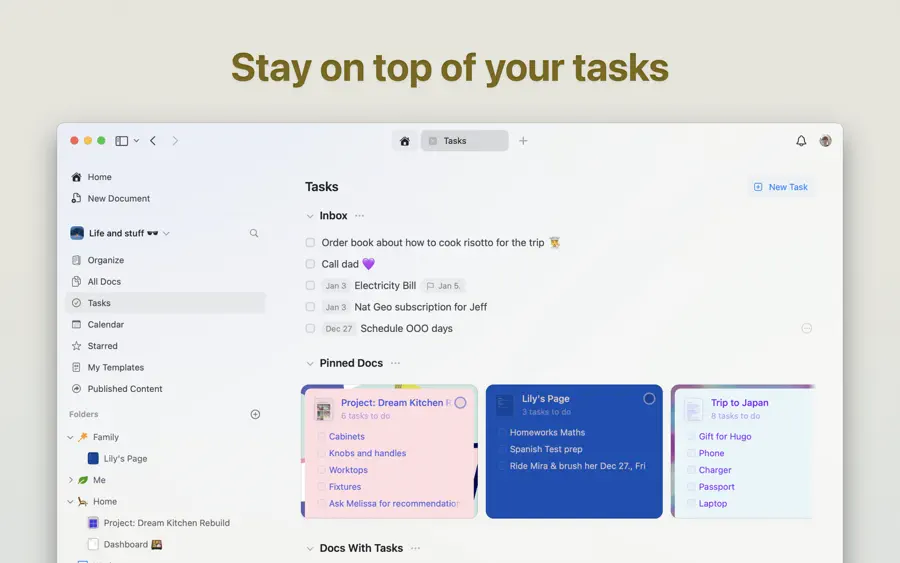Open Knobs and handles task link
Screen dimensions: 900x563
367,453
